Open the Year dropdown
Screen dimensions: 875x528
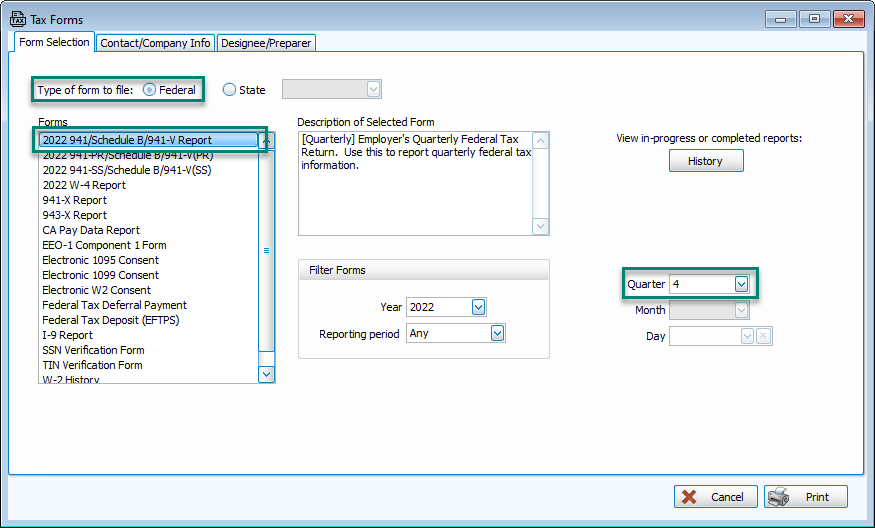pos(478,307)
